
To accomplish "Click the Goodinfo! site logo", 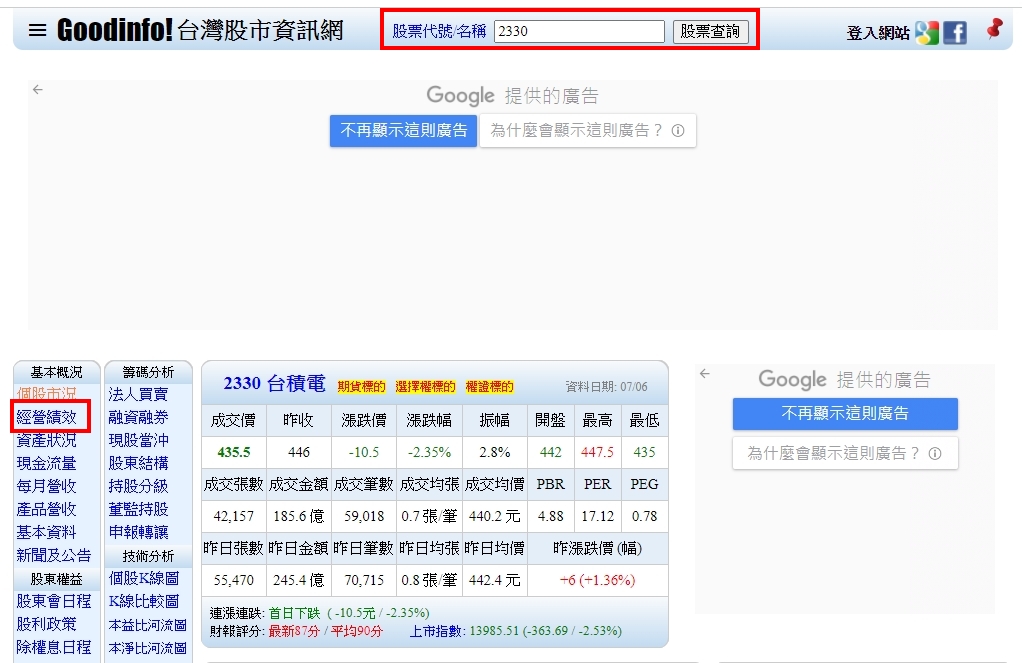I will [200, 30].
